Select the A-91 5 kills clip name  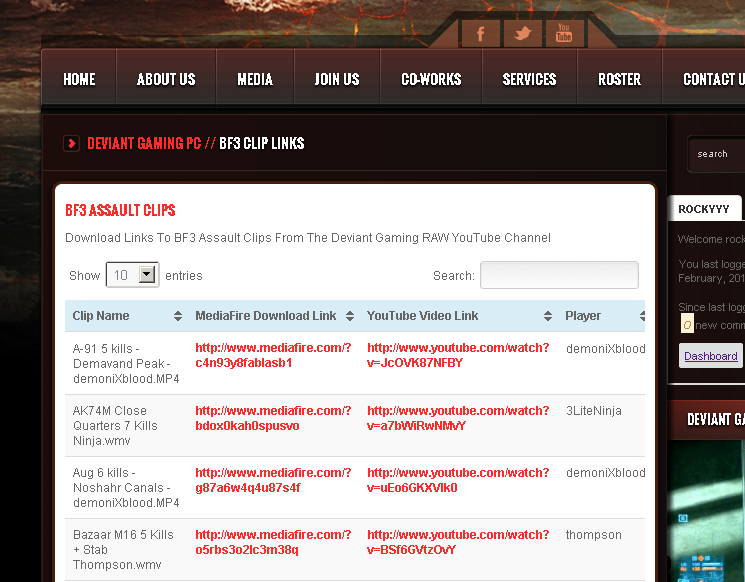tap(126, 363)
